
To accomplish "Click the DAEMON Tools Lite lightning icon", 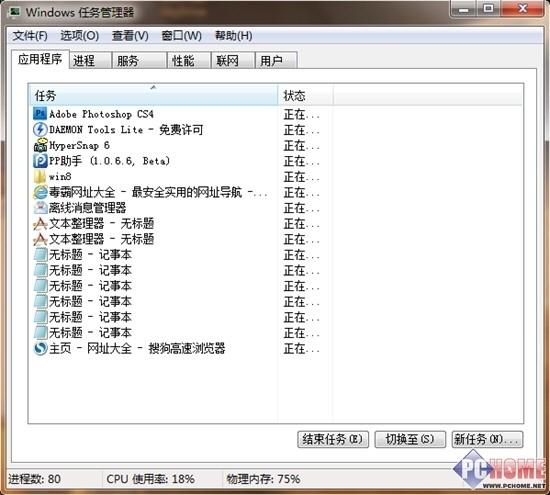I will (x=40, y=129).
